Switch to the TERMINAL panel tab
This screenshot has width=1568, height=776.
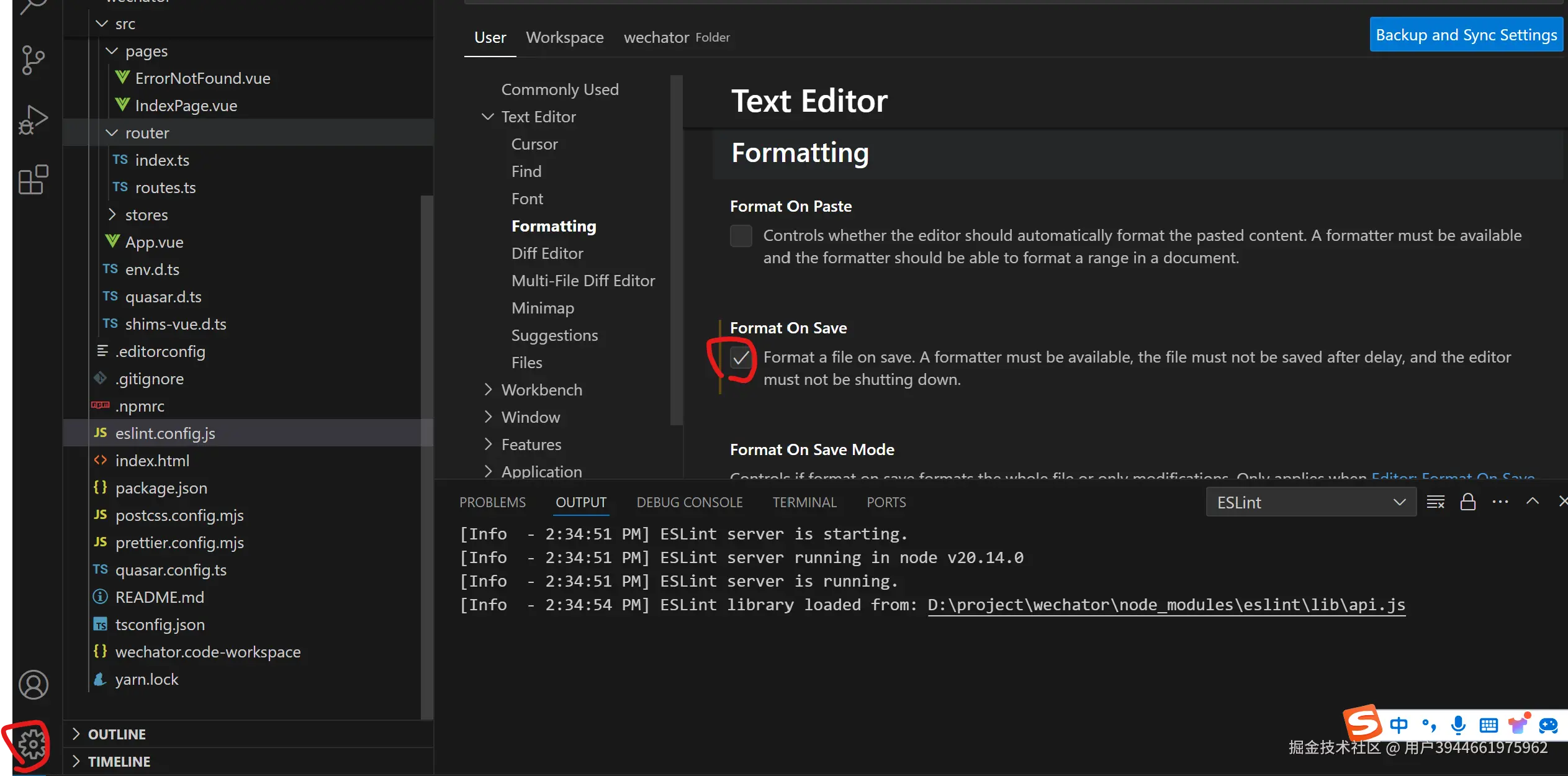click(x=804, y=502)
